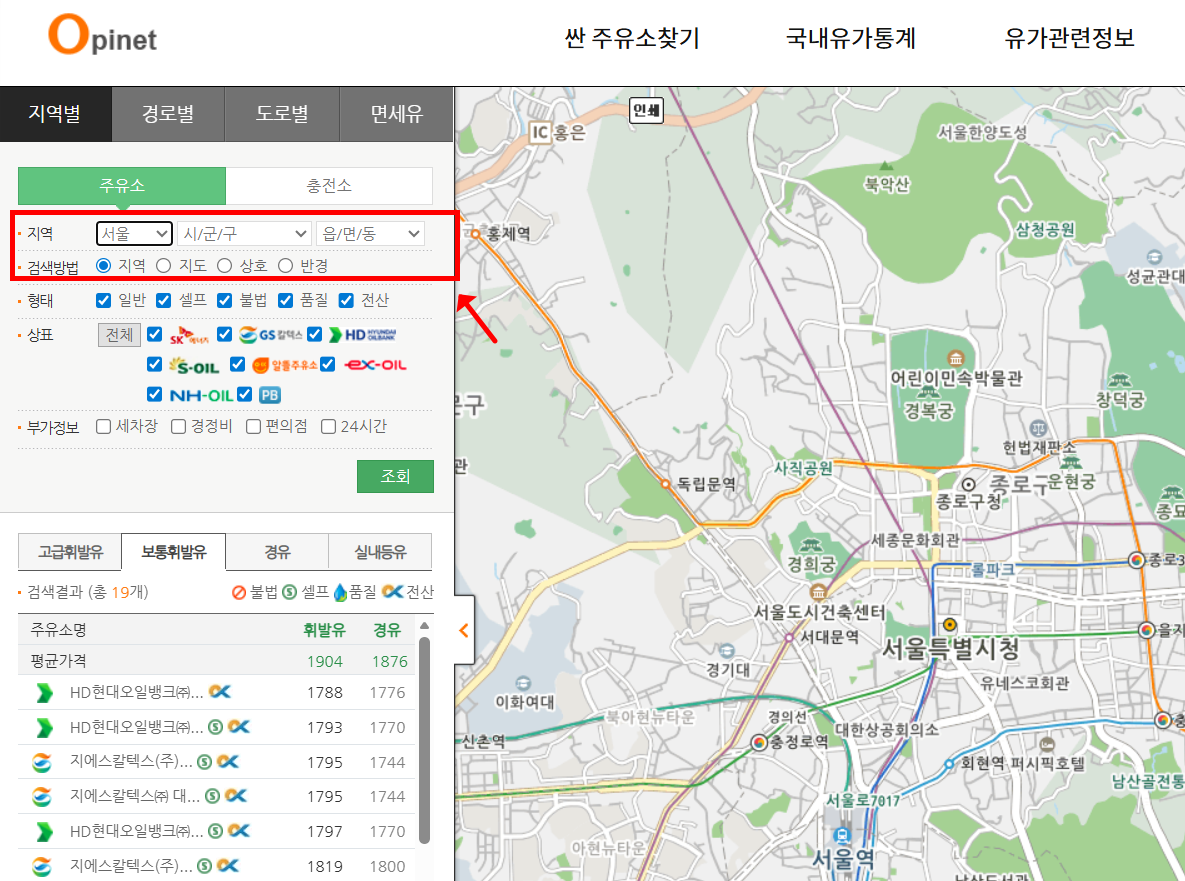Open the 국내유가통계 menu
The width and height of the screenshot is (1185, 881).
850,38
